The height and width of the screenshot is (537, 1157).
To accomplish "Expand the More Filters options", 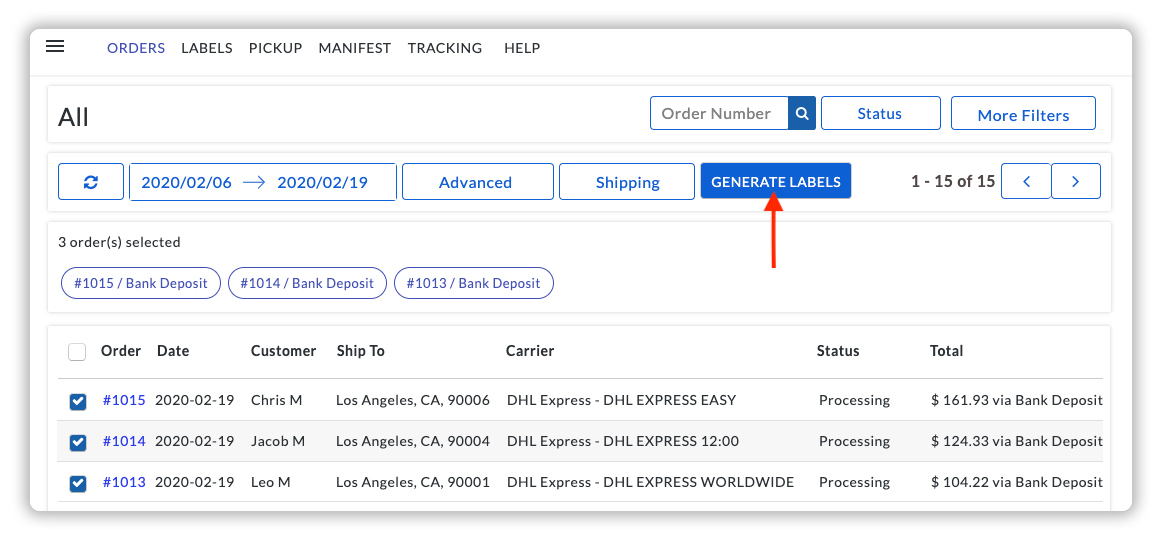I will coord(1023,114).
